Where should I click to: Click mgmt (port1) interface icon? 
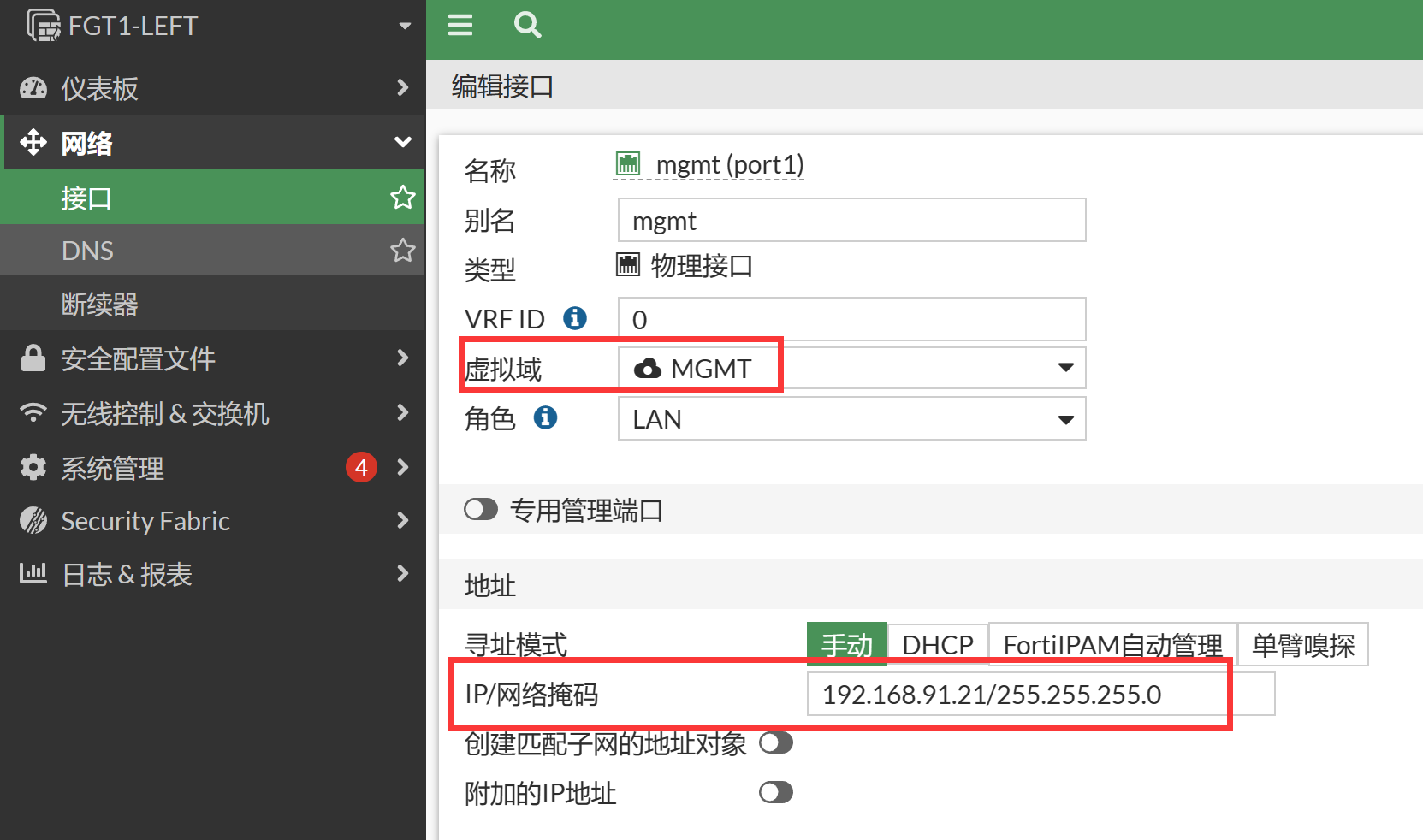[628, 163]
